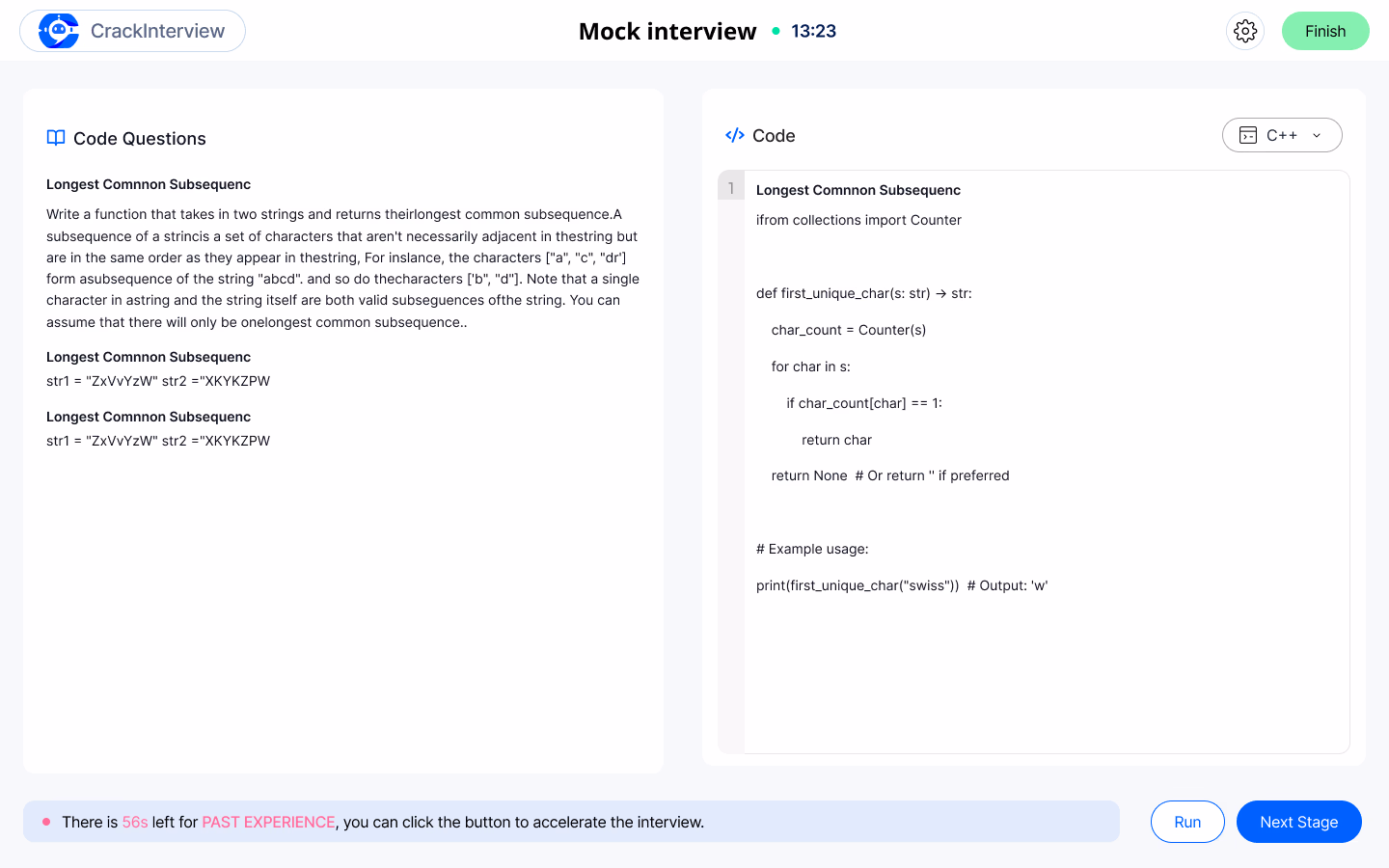The width and height of the screenshot is (1389, 868).
Task: Click the chevron arrow next to C++
Action: [1317, 135]
